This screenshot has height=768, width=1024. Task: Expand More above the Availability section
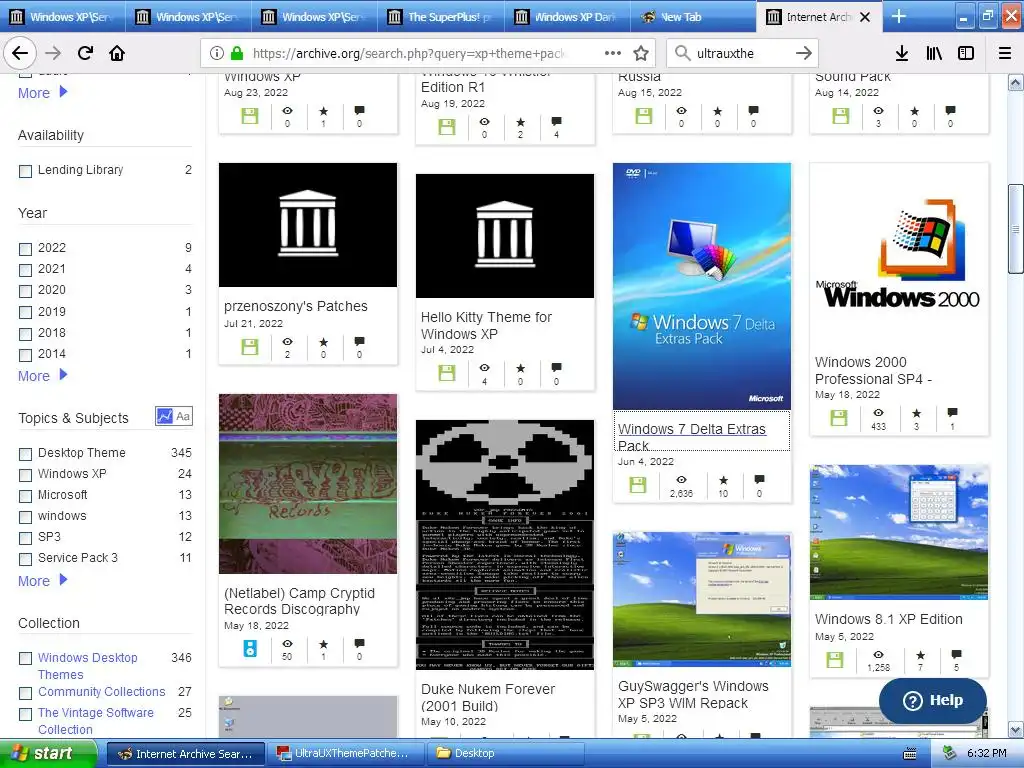point(42,93)
